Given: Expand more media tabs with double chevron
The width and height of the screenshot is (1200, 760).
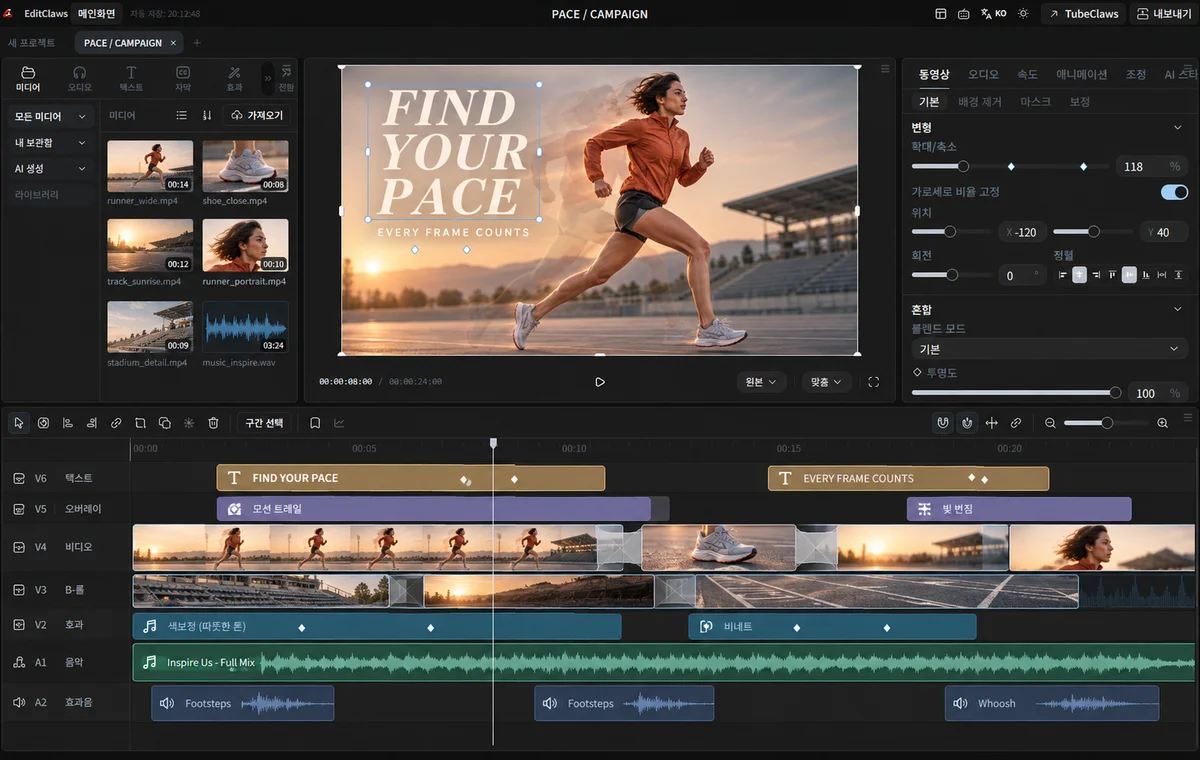Looking at the screenshot, I should point(267,78).
